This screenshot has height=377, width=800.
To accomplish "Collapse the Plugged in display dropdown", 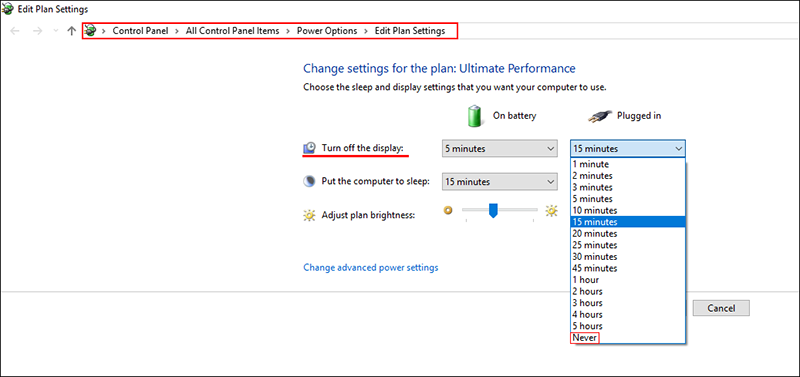I will [628, 149].
